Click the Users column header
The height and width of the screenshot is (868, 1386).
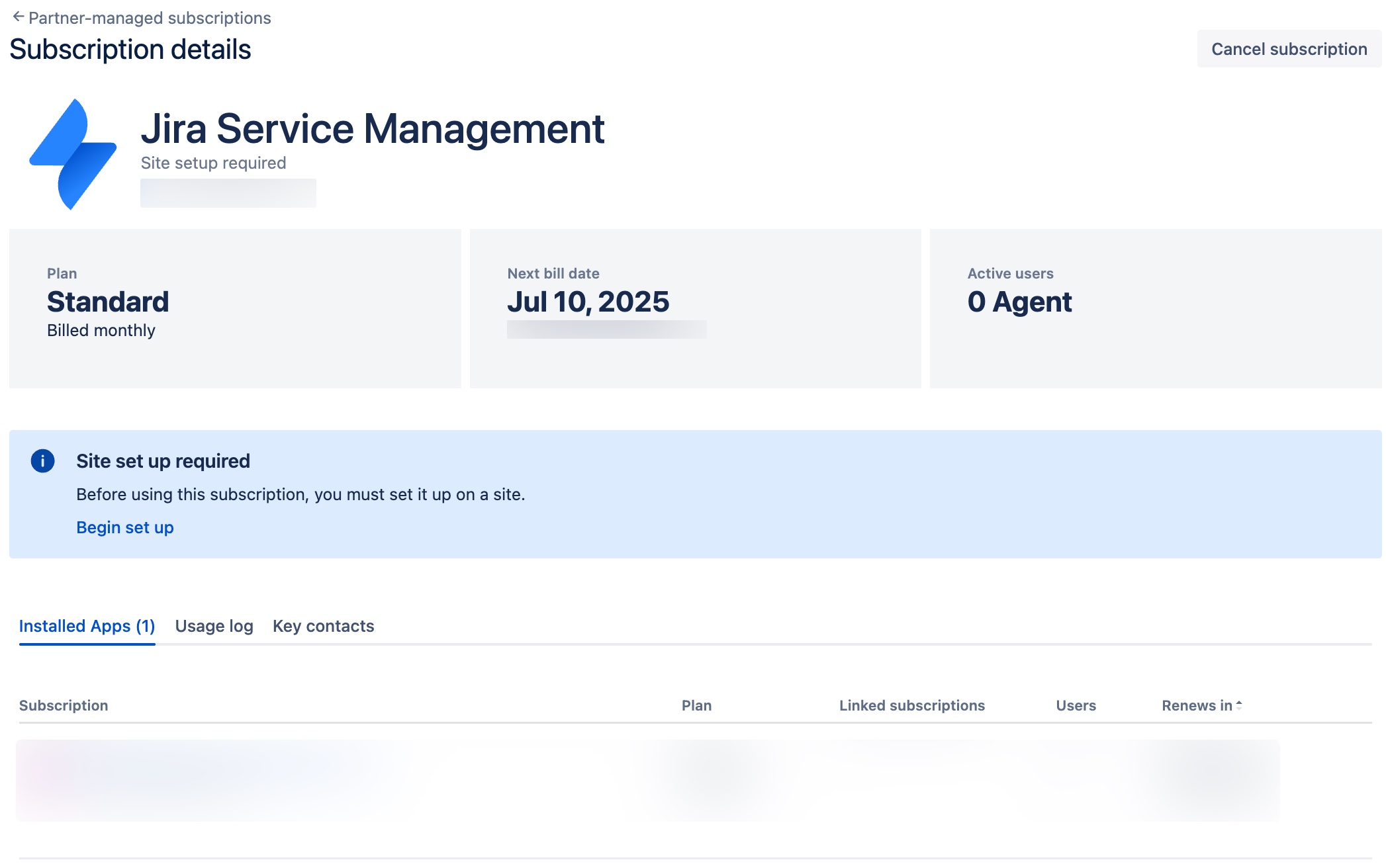(1076, 705)
